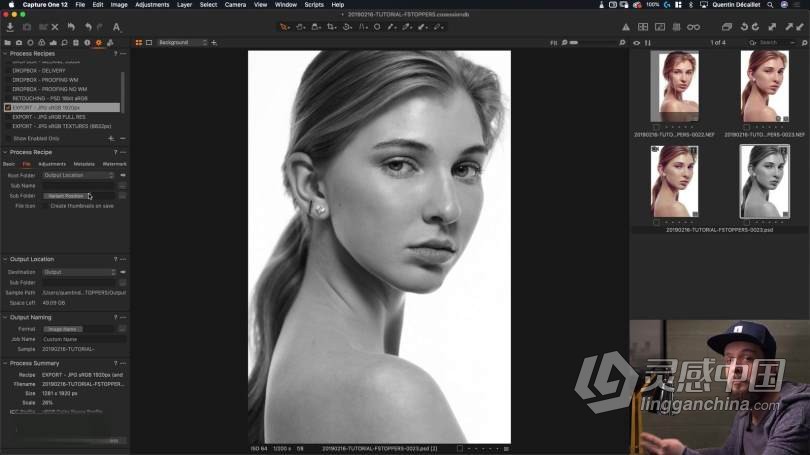Viewport: 810px width, 455px height.
Task: Toggle the Grid overlay icon
Action: pos(676,27)
